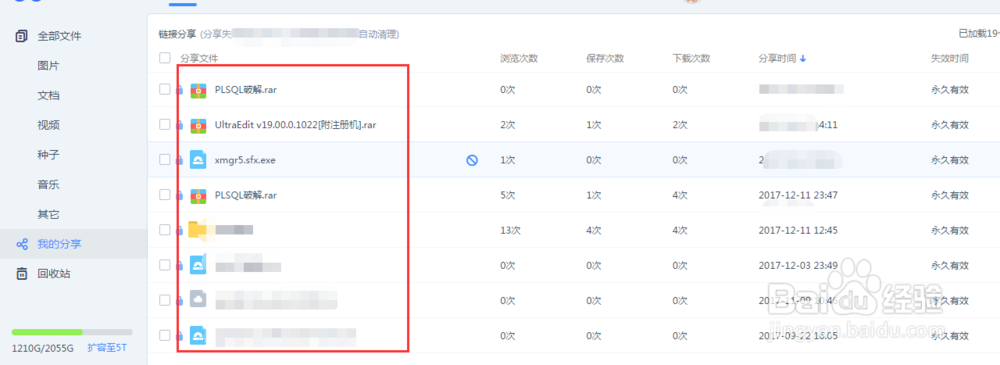Open the UltraEdit v19.00.0.1022[附注册机].rar file name
Viewport: 1000px width, 365px height.
[x=296, y=125]
